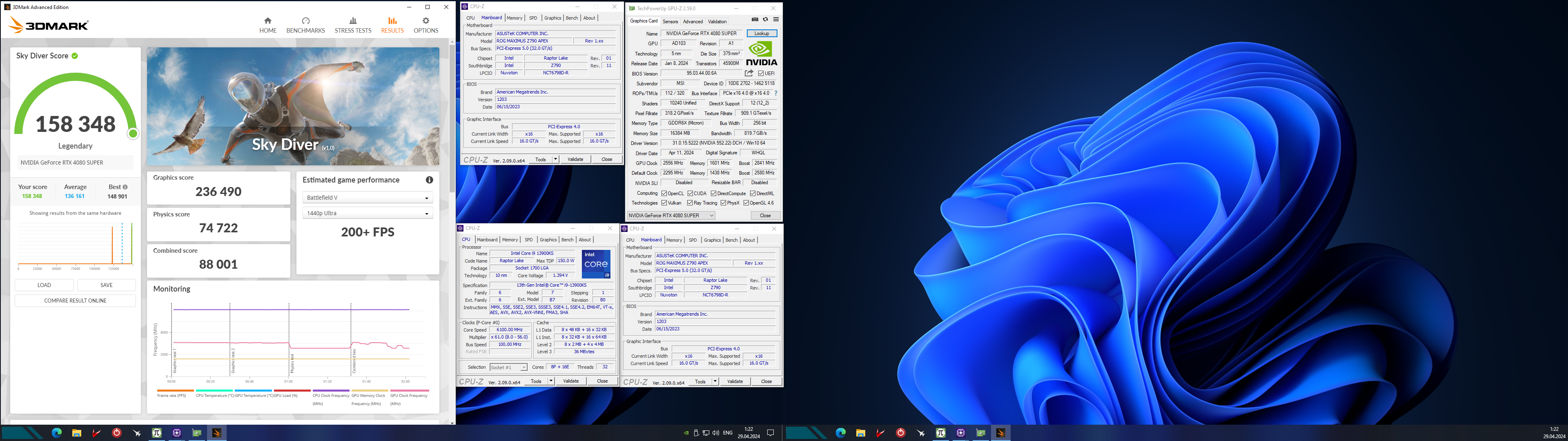Image resolution: width=1568 pixels, height=441 pixels.
Task: Toggle the PhysX checkbox
Action: click(723, 203)
